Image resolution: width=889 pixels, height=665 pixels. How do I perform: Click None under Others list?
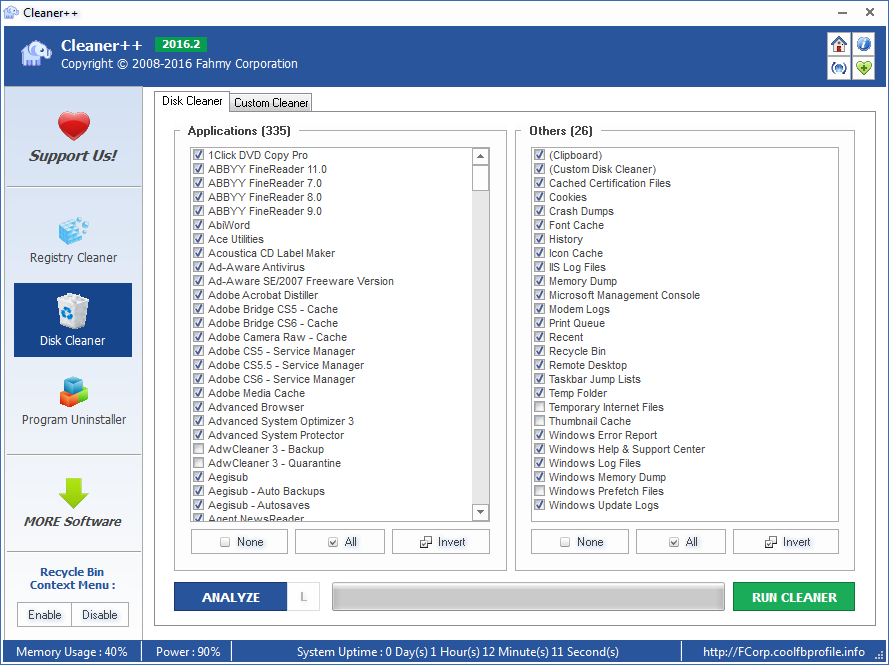pyautogui.click(x=579, y=541)
